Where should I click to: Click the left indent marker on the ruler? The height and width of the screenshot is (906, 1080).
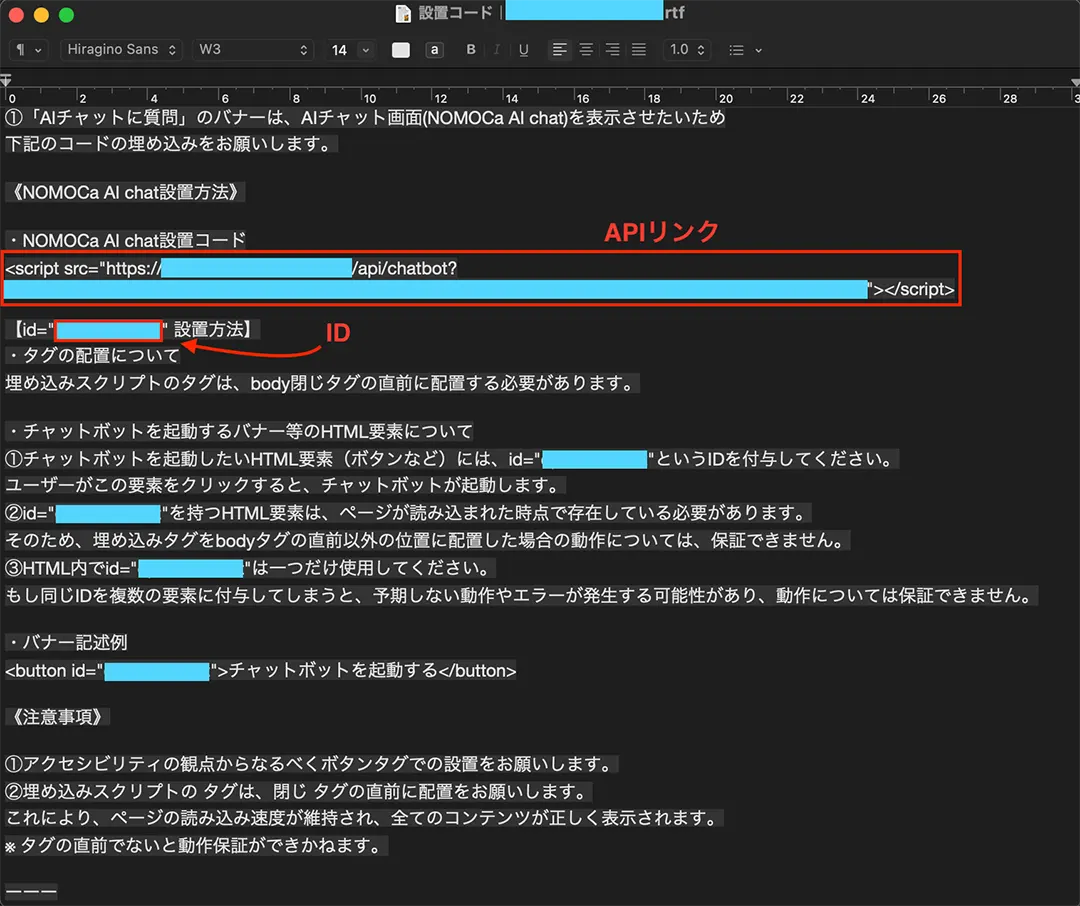pos(6,80)
